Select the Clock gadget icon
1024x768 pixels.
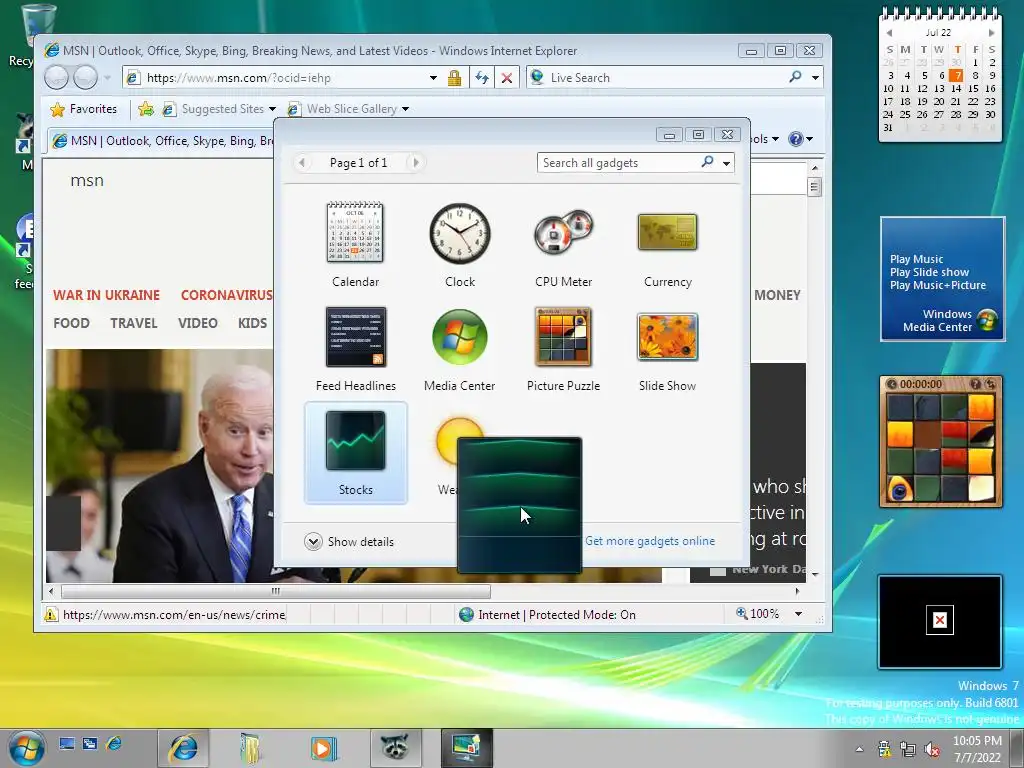tap(460, 234)
